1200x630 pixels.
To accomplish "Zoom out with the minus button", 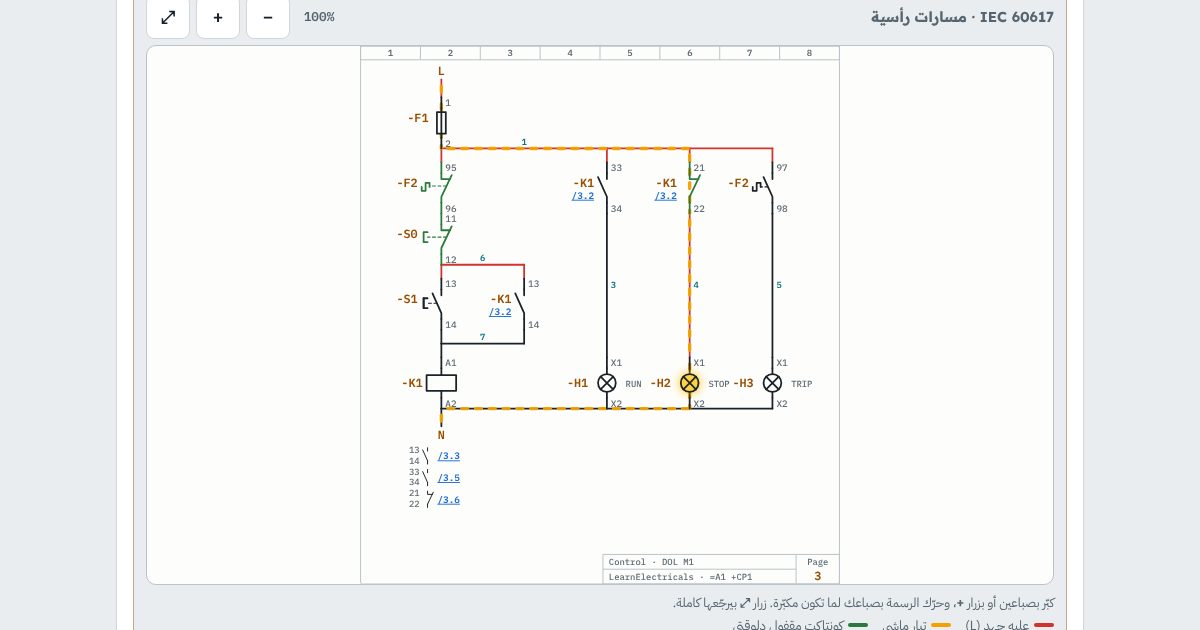I will pos(268,17).
